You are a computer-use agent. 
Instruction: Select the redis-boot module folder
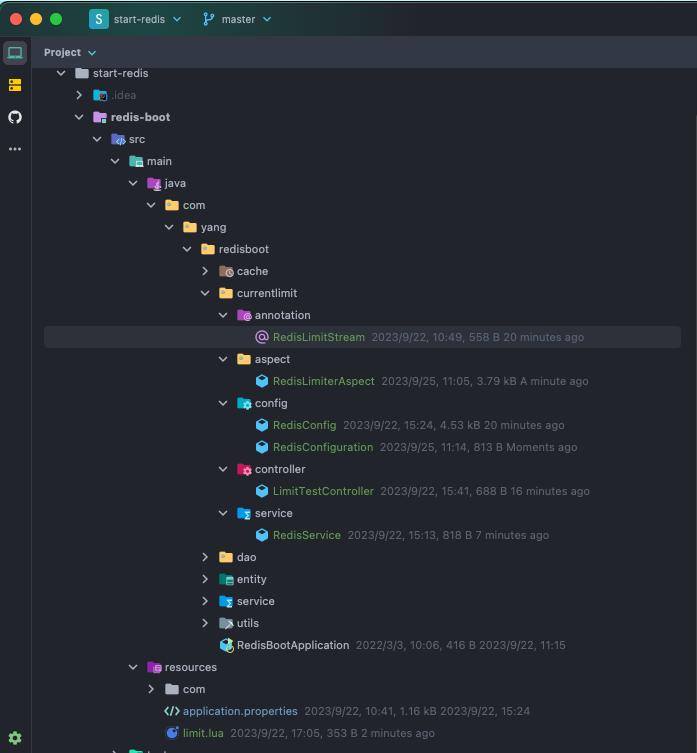139,117
